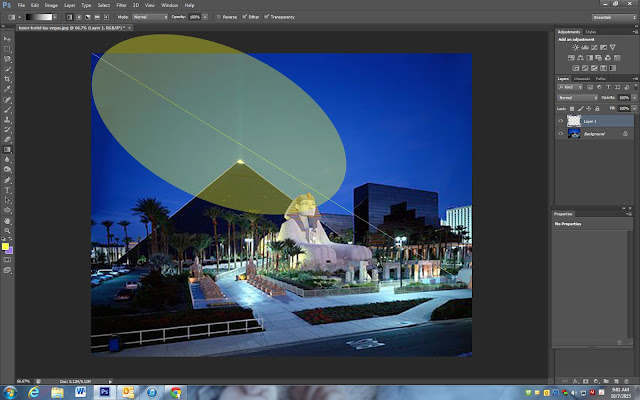This screenshot has width=640, height=400.
Task: Select the Rectangular Marquee tool
Action: coord(7,49)
